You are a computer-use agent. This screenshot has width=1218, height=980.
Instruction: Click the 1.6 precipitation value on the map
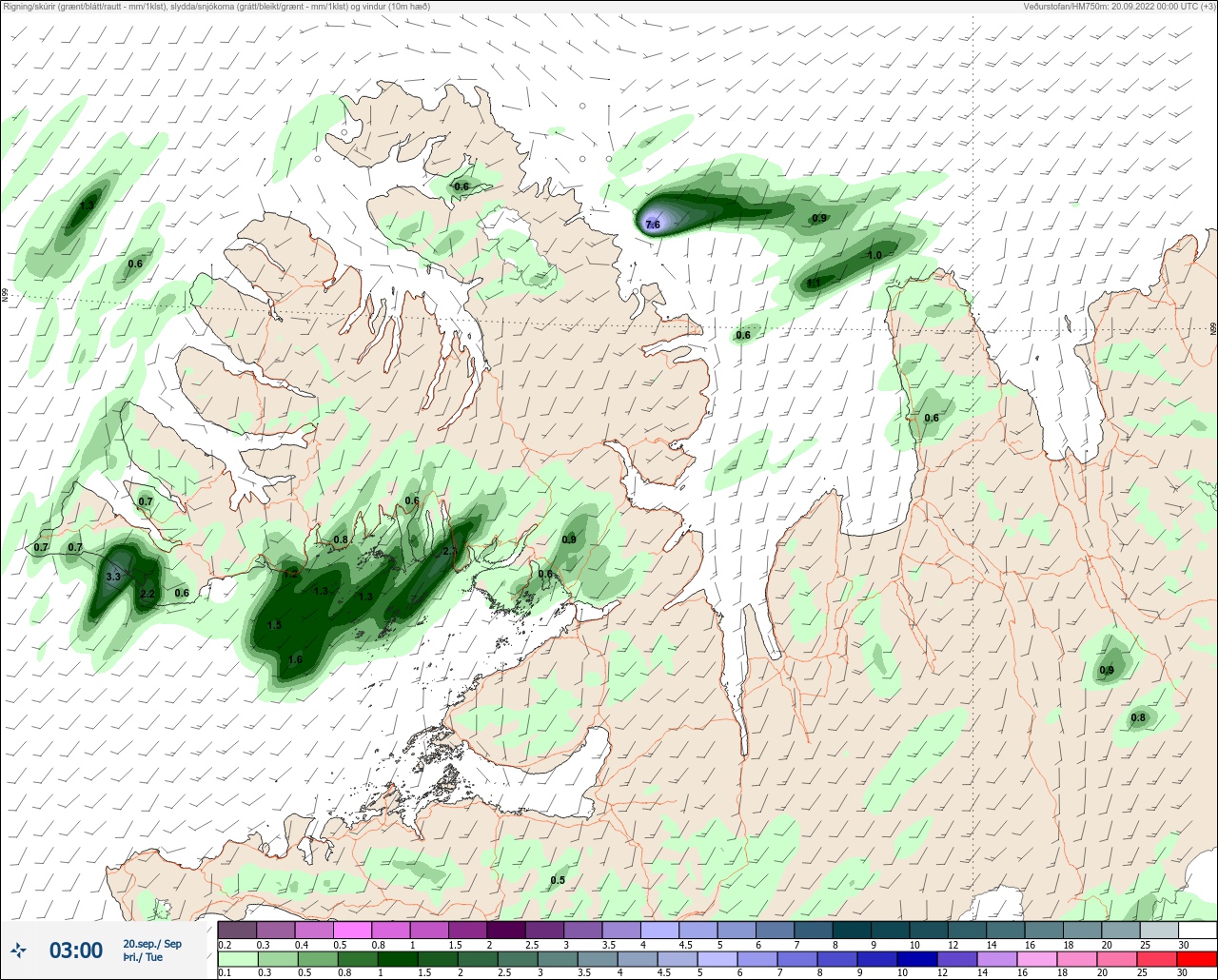coord(295,659)
